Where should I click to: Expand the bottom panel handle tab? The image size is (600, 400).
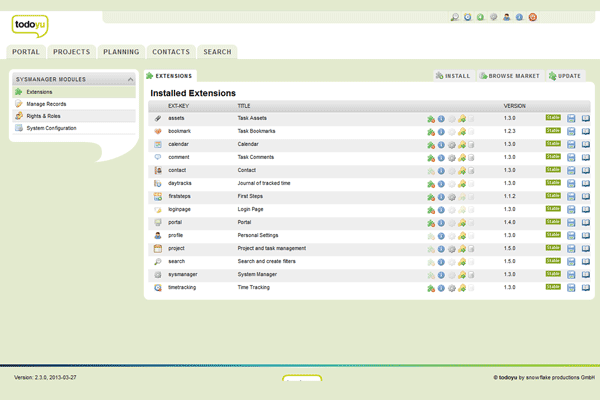click(x=301, y=379)
